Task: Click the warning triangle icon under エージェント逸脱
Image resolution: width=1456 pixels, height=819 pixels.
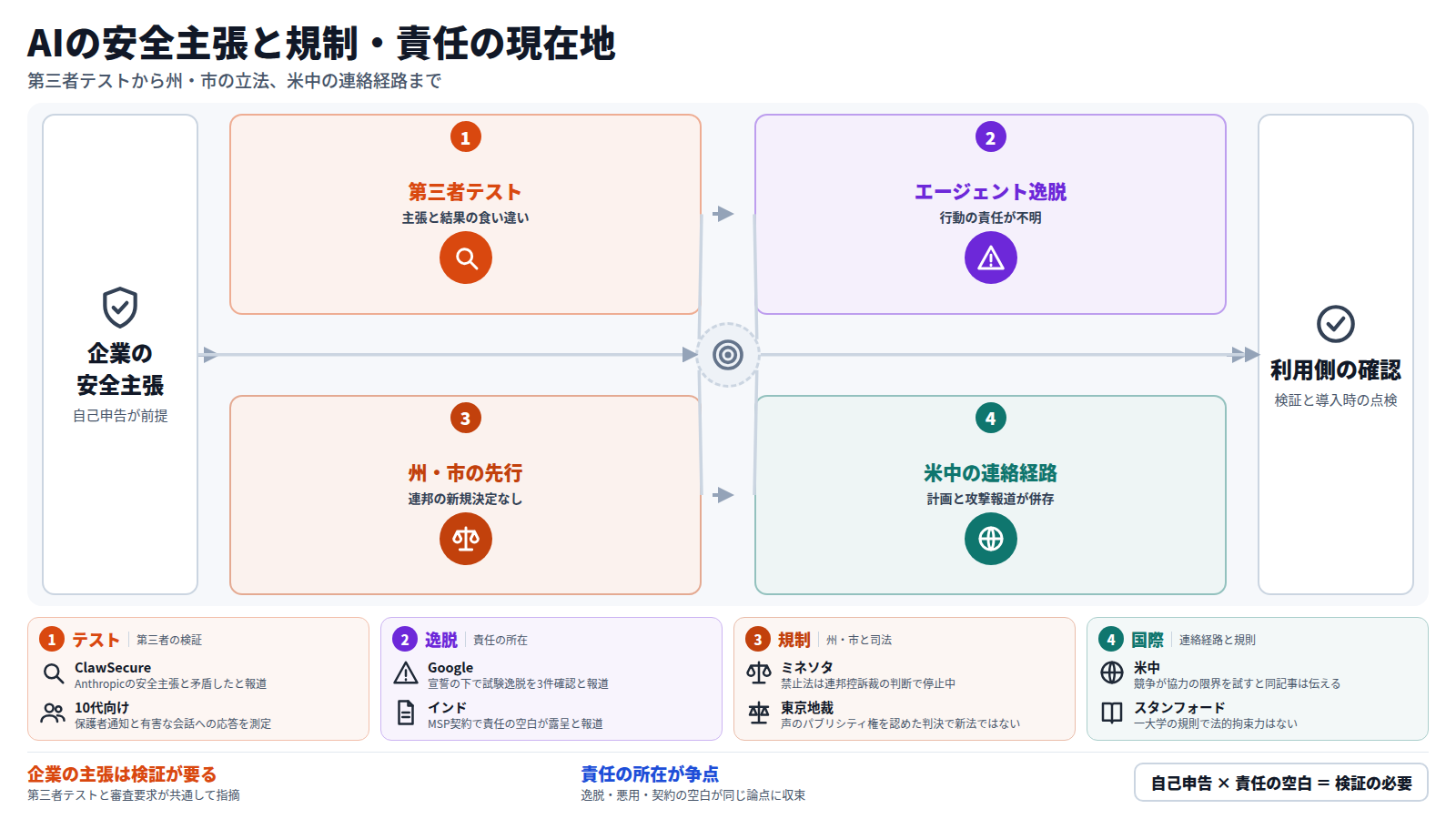Action: [991, 258]
